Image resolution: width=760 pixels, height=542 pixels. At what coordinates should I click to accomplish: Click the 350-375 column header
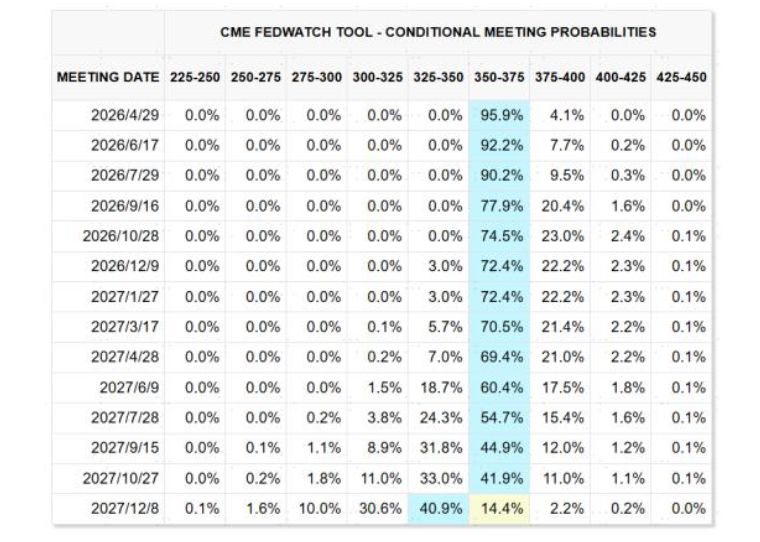click(500, 77)
